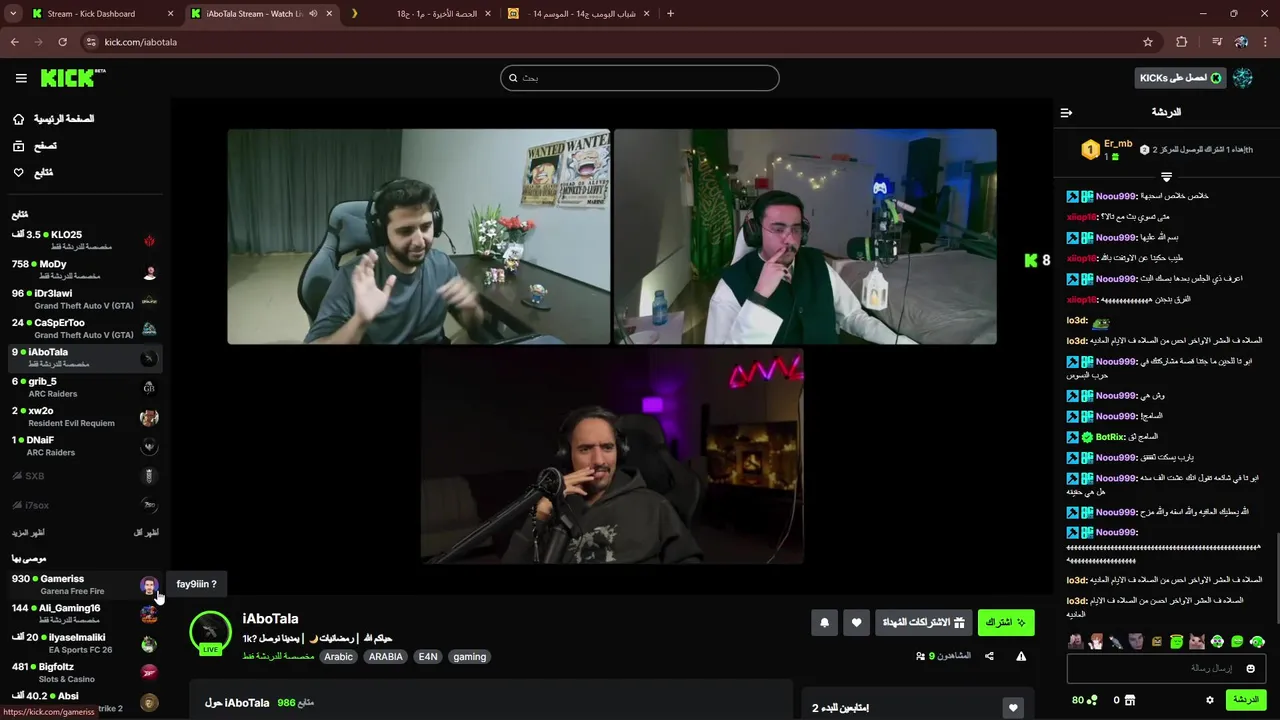Click the green Subscribe button

(x=1005, y=623)
